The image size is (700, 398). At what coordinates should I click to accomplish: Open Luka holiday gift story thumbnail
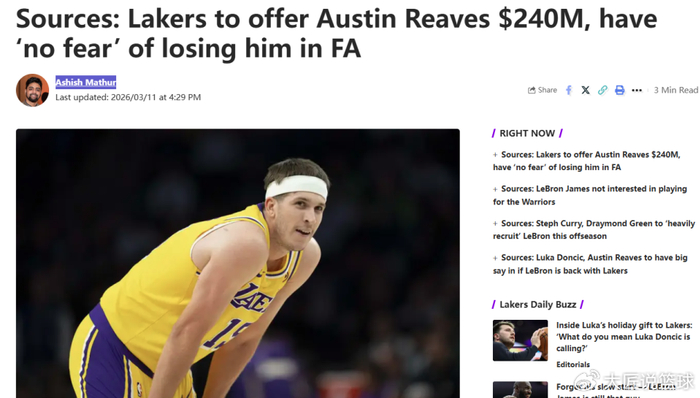tap(520, 340)
